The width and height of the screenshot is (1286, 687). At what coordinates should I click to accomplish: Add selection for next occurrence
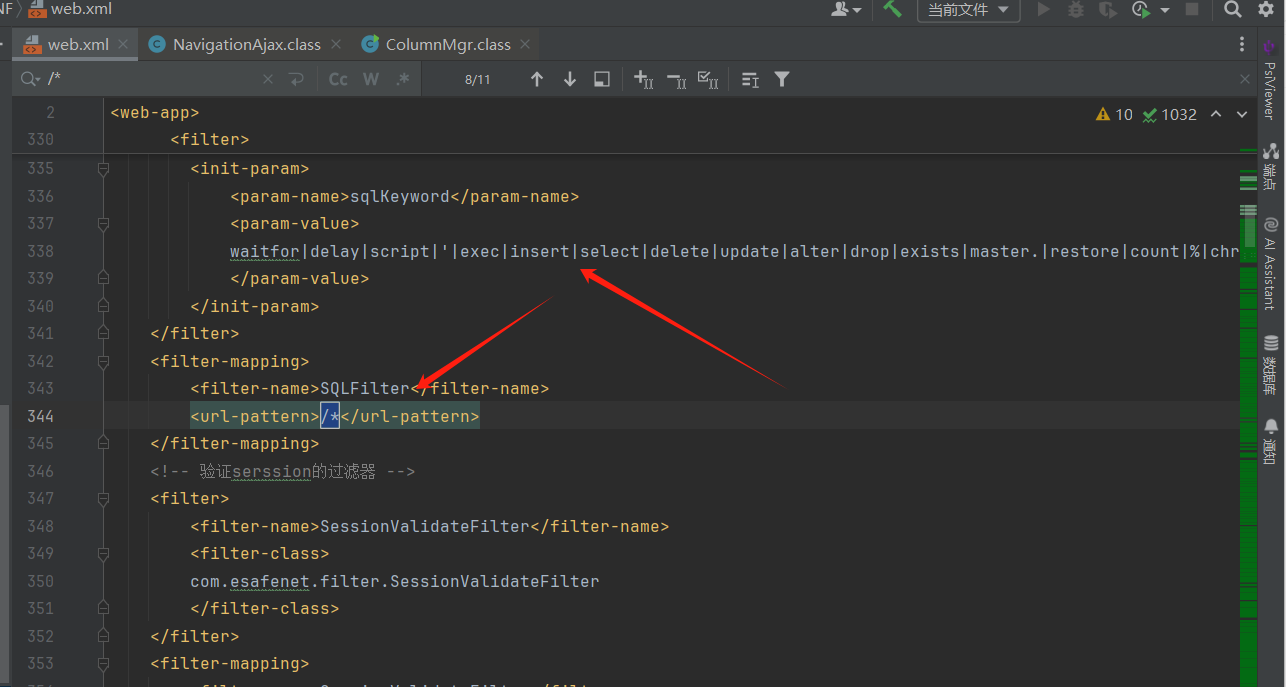[x=643, y=79]
